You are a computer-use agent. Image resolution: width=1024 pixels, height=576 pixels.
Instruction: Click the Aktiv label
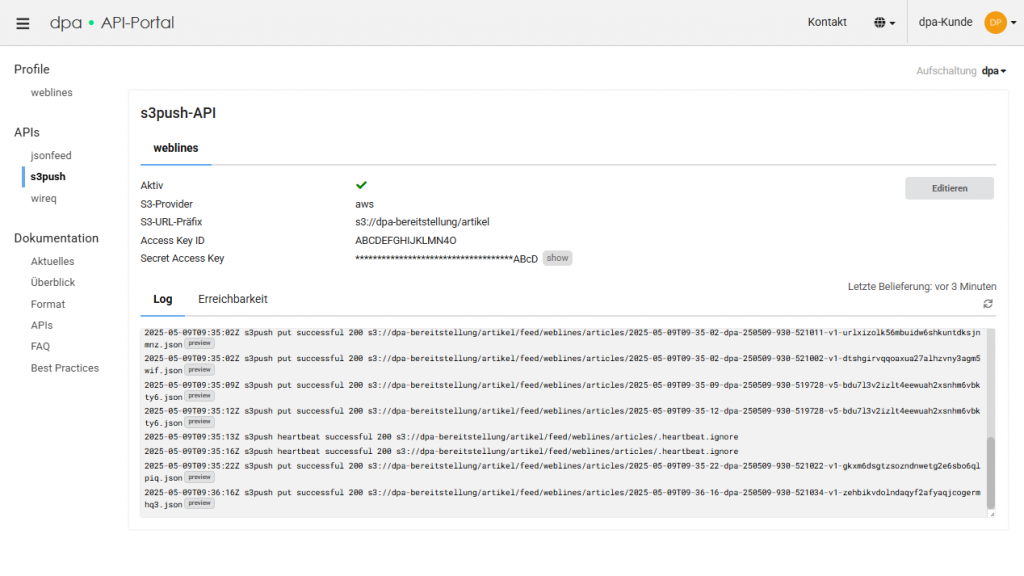(152, 185)
